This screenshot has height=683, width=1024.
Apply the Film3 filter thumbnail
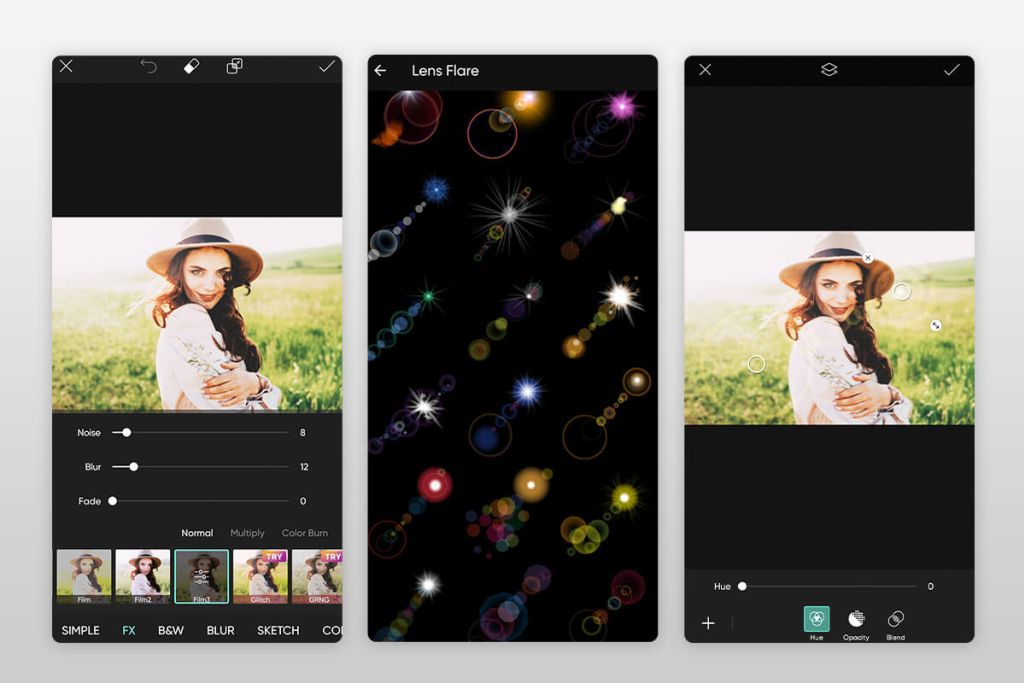[202, 576]
